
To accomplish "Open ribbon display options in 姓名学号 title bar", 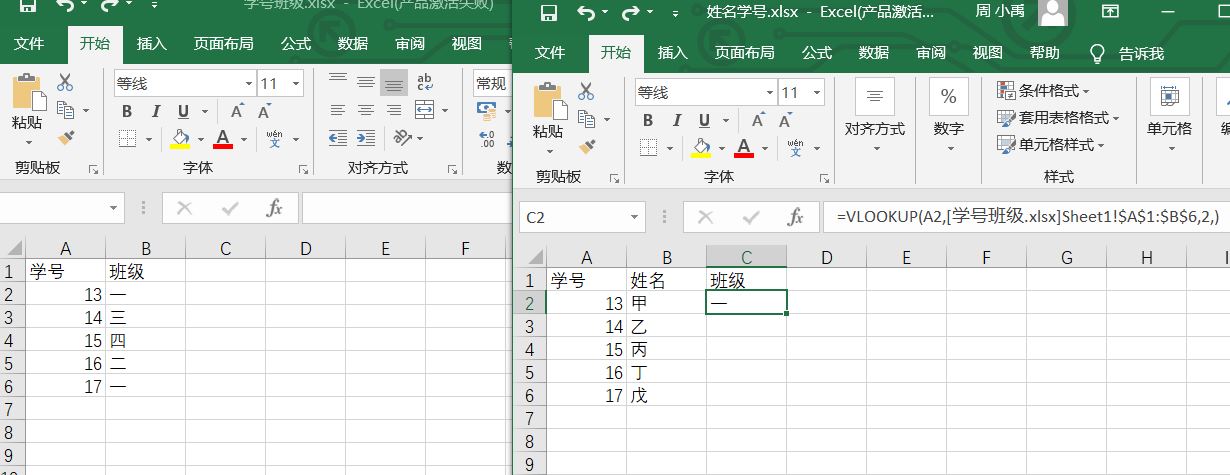I will coord(1110,12).
